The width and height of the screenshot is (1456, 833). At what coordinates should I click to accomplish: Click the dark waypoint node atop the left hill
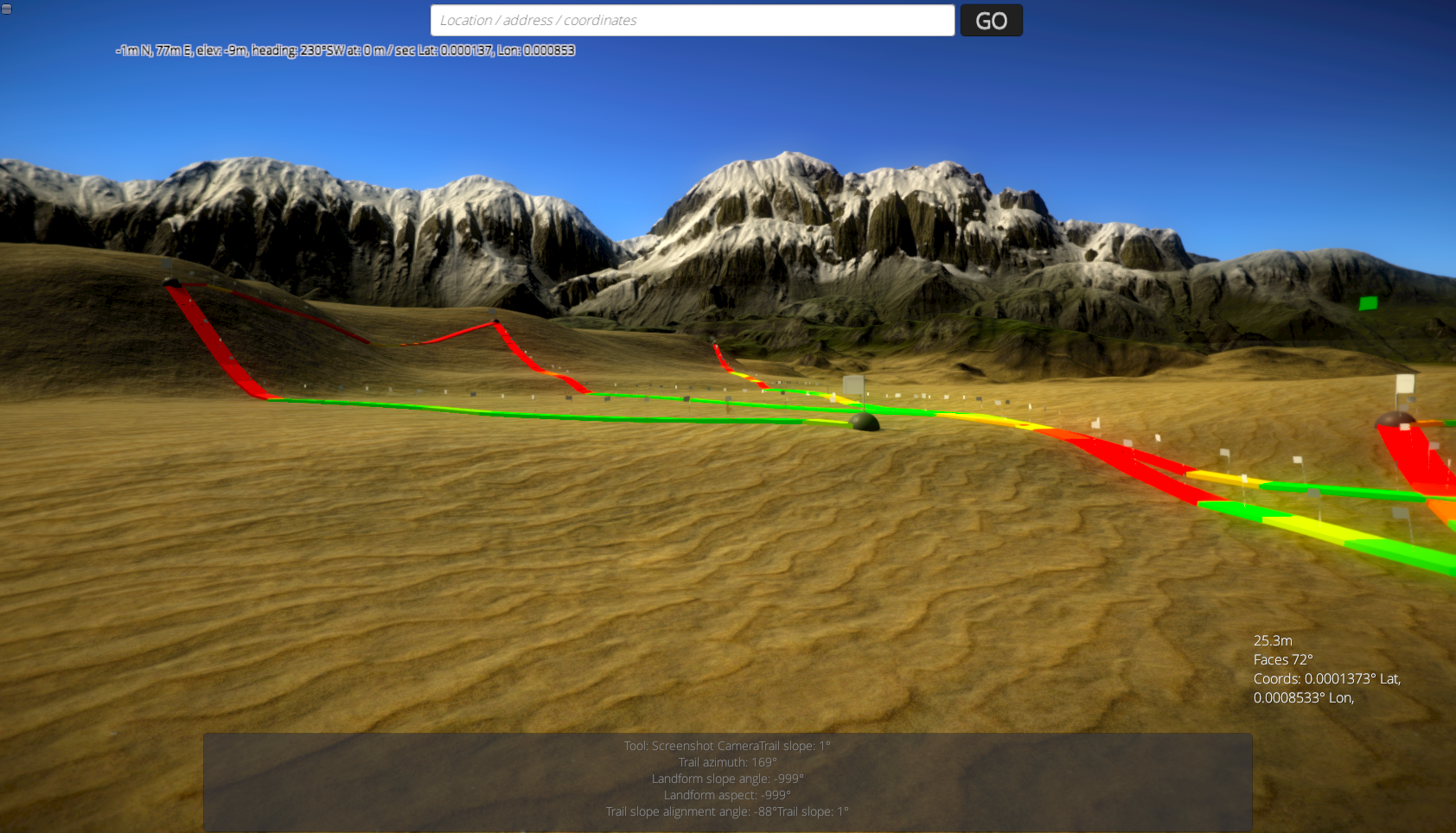[172, 283]
